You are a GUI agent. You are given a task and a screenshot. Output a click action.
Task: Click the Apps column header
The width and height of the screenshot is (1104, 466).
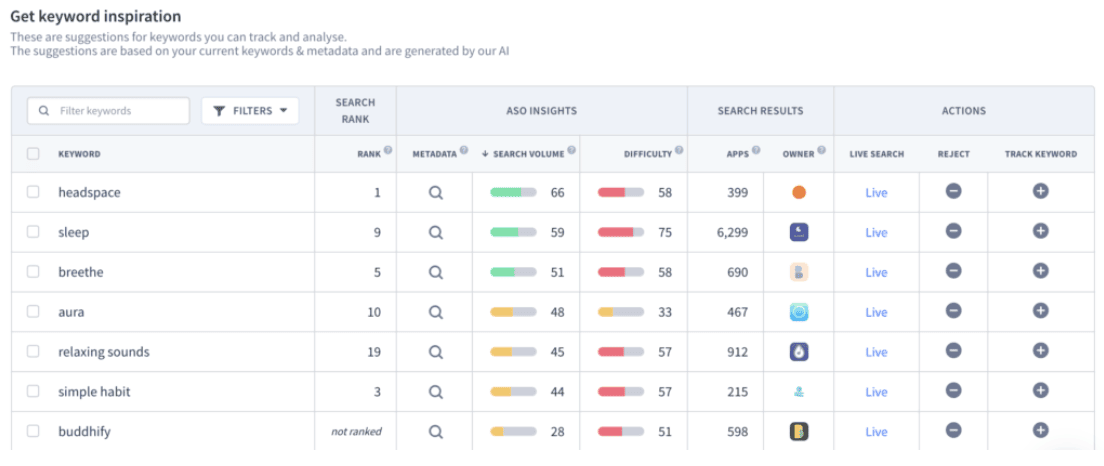(x=738, y=154)
